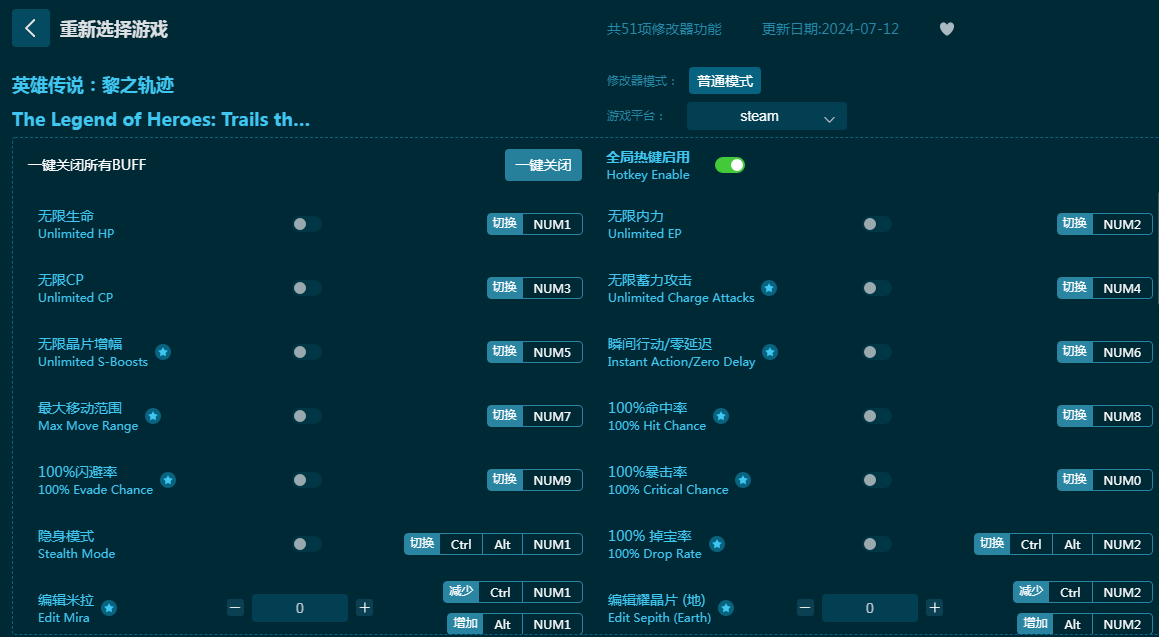Toggle Instant Action/Zero Delay
Viewport: 1159px width, 637px height.
tap(877, 352)
